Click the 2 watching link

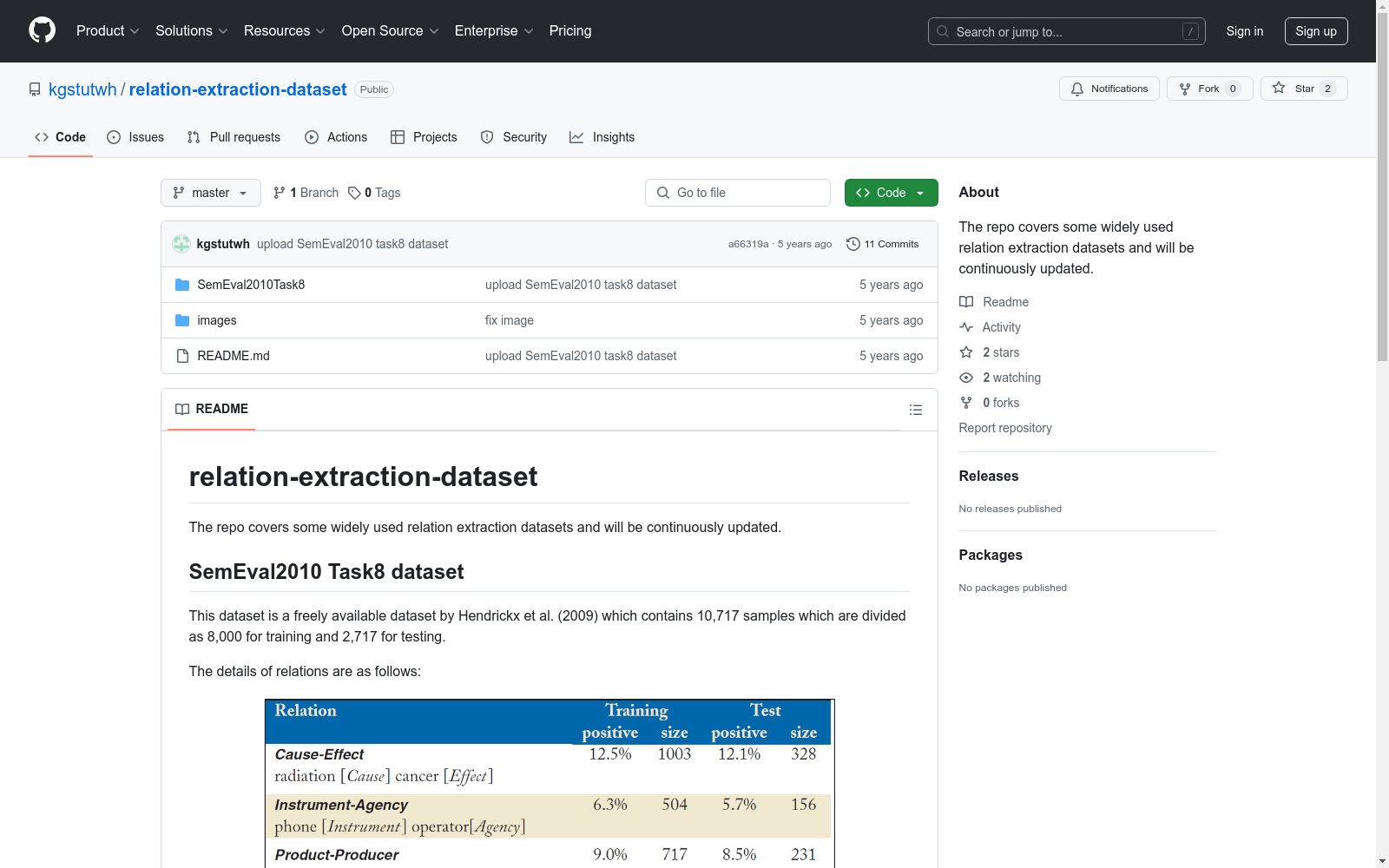pyautogui.click(x=1011, y=378)
